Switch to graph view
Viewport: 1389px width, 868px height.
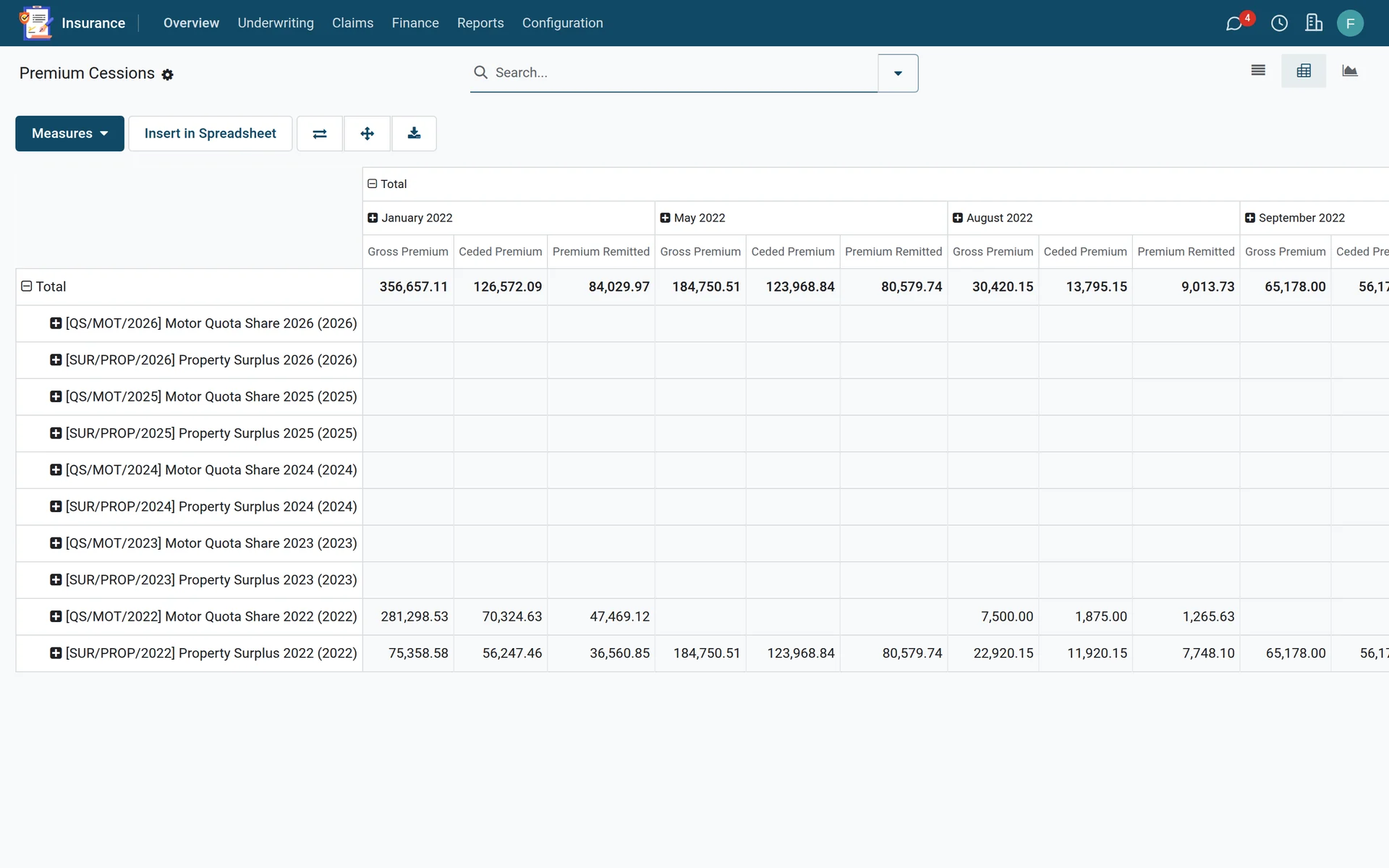tap(1349, 71)
